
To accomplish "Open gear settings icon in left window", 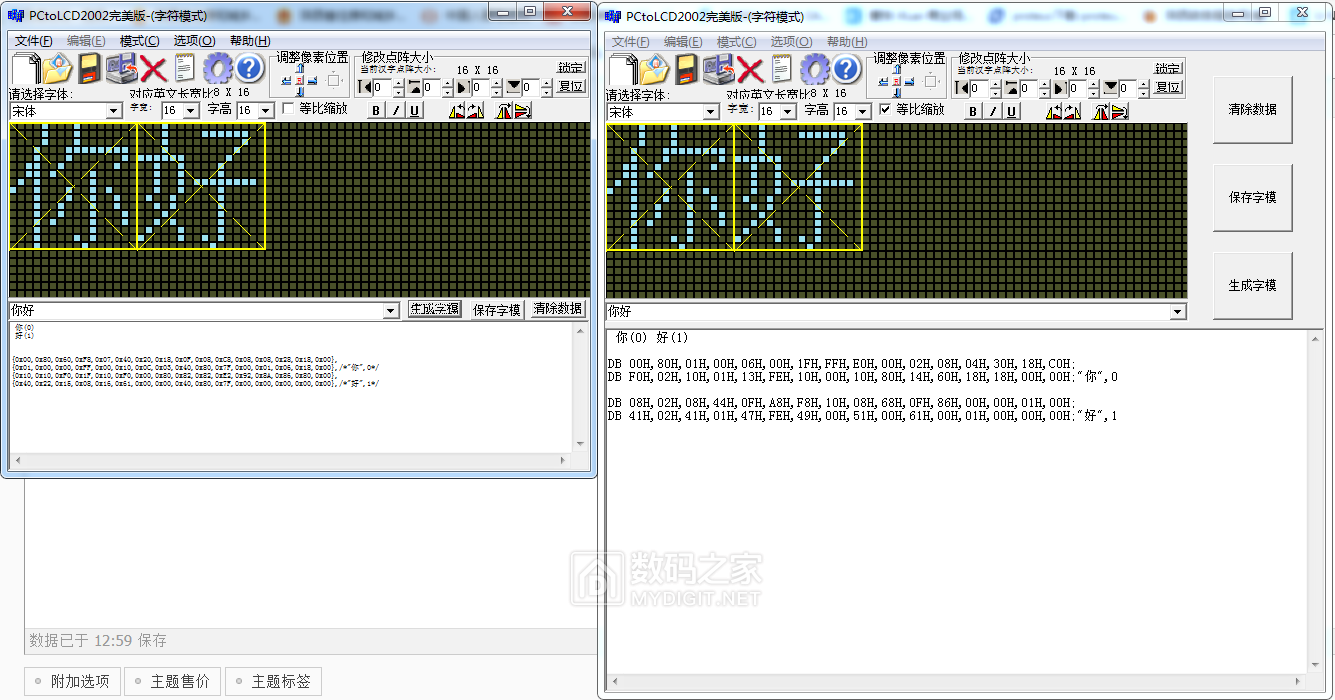I will click(217, 69).
